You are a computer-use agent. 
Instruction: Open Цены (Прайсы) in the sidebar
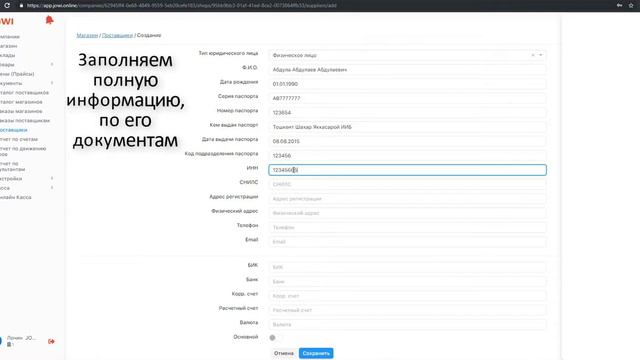click(x=17, y=74)
